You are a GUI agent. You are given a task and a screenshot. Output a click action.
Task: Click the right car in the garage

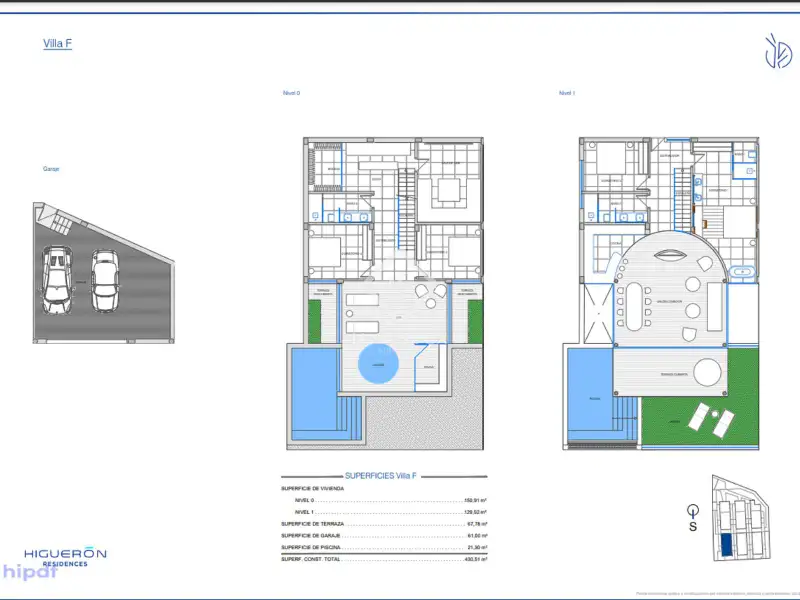click(x=105, y=279)
